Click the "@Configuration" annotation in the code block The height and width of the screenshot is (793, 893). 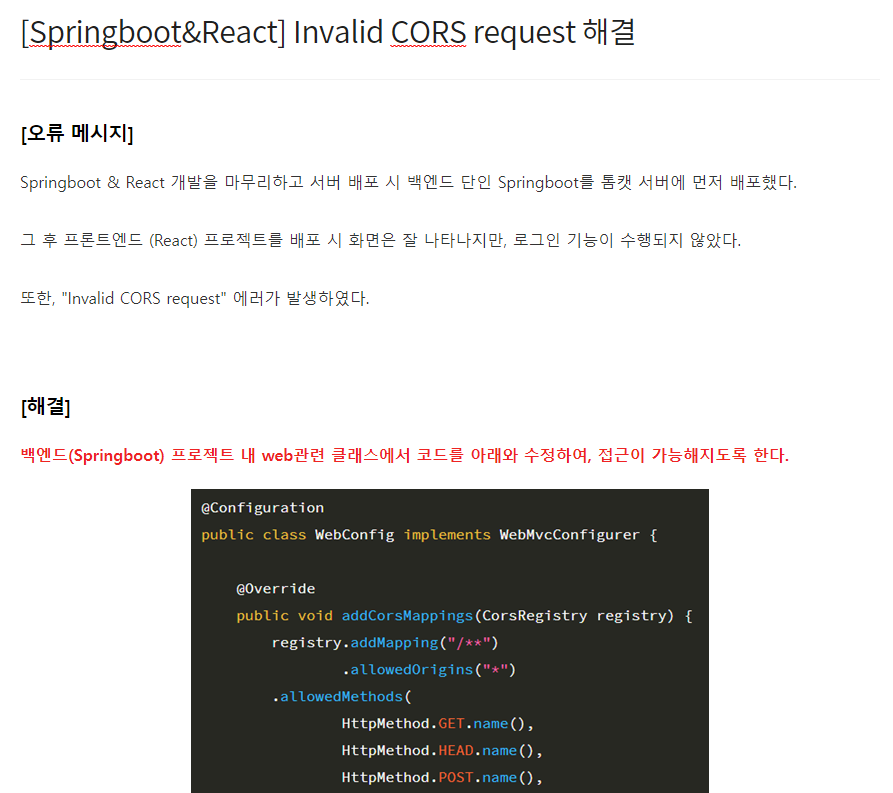(263, 508)
